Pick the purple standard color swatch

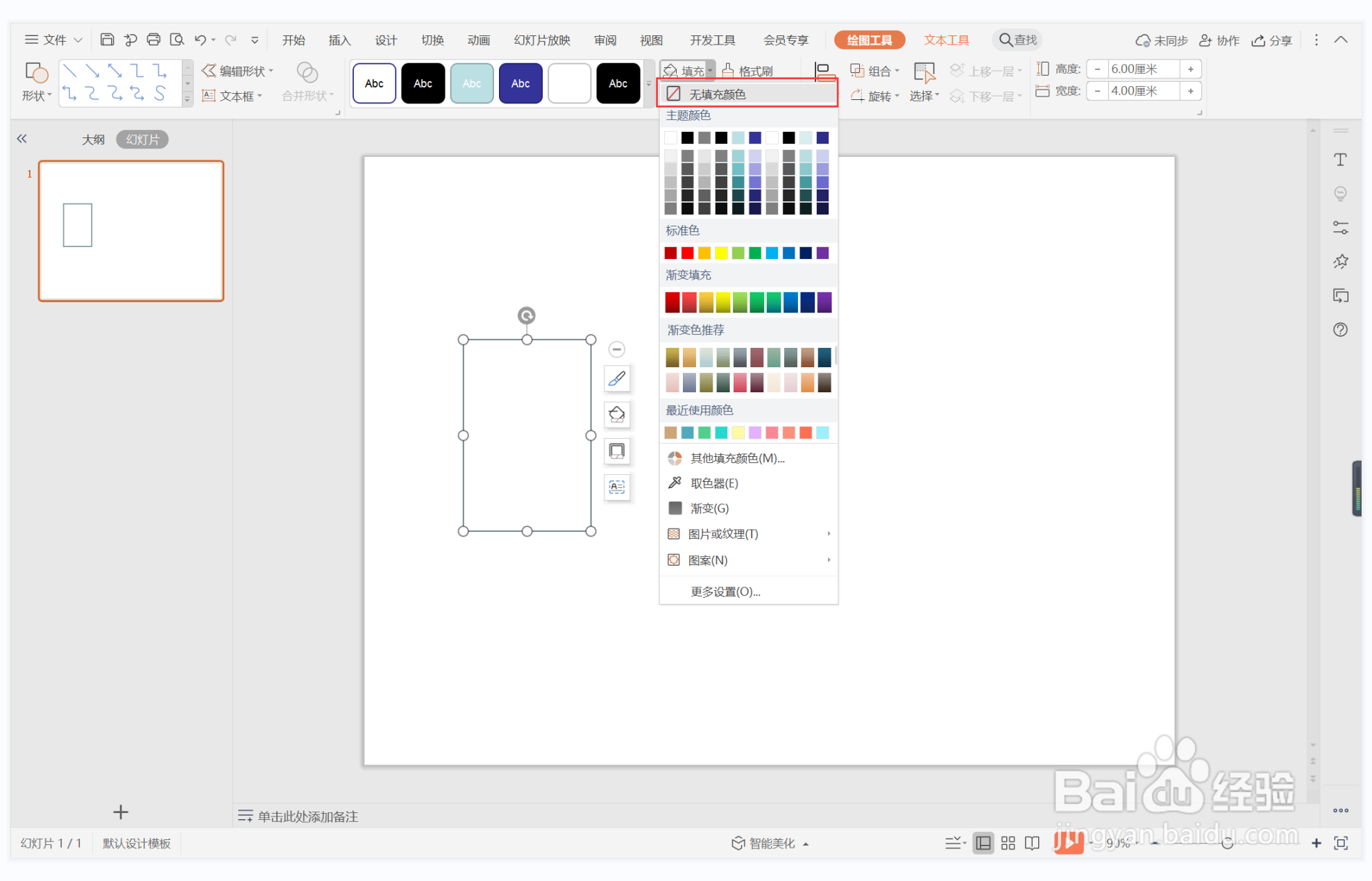822,253
